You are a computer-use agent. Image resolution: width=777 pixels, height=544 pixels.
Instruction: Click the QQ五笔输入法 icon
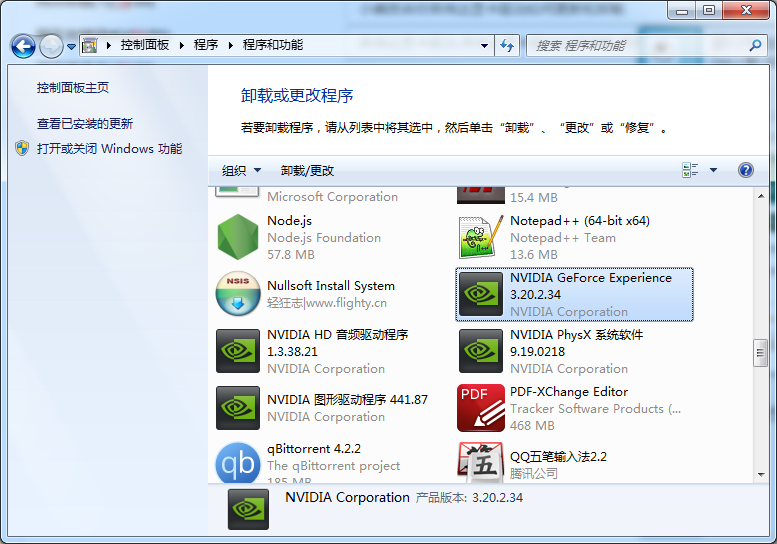point(481,463)
